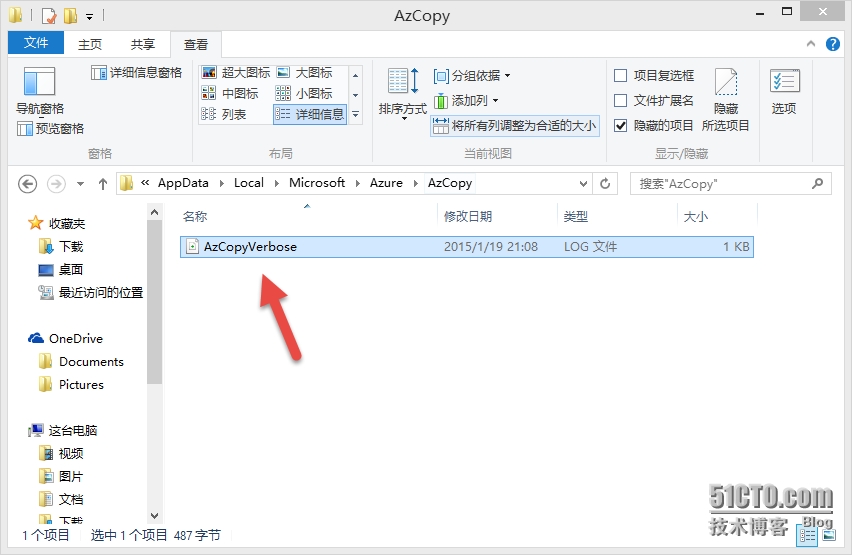
Task: Switch to the 共享 ribbon tab
Action: click(x=143, y=44)
